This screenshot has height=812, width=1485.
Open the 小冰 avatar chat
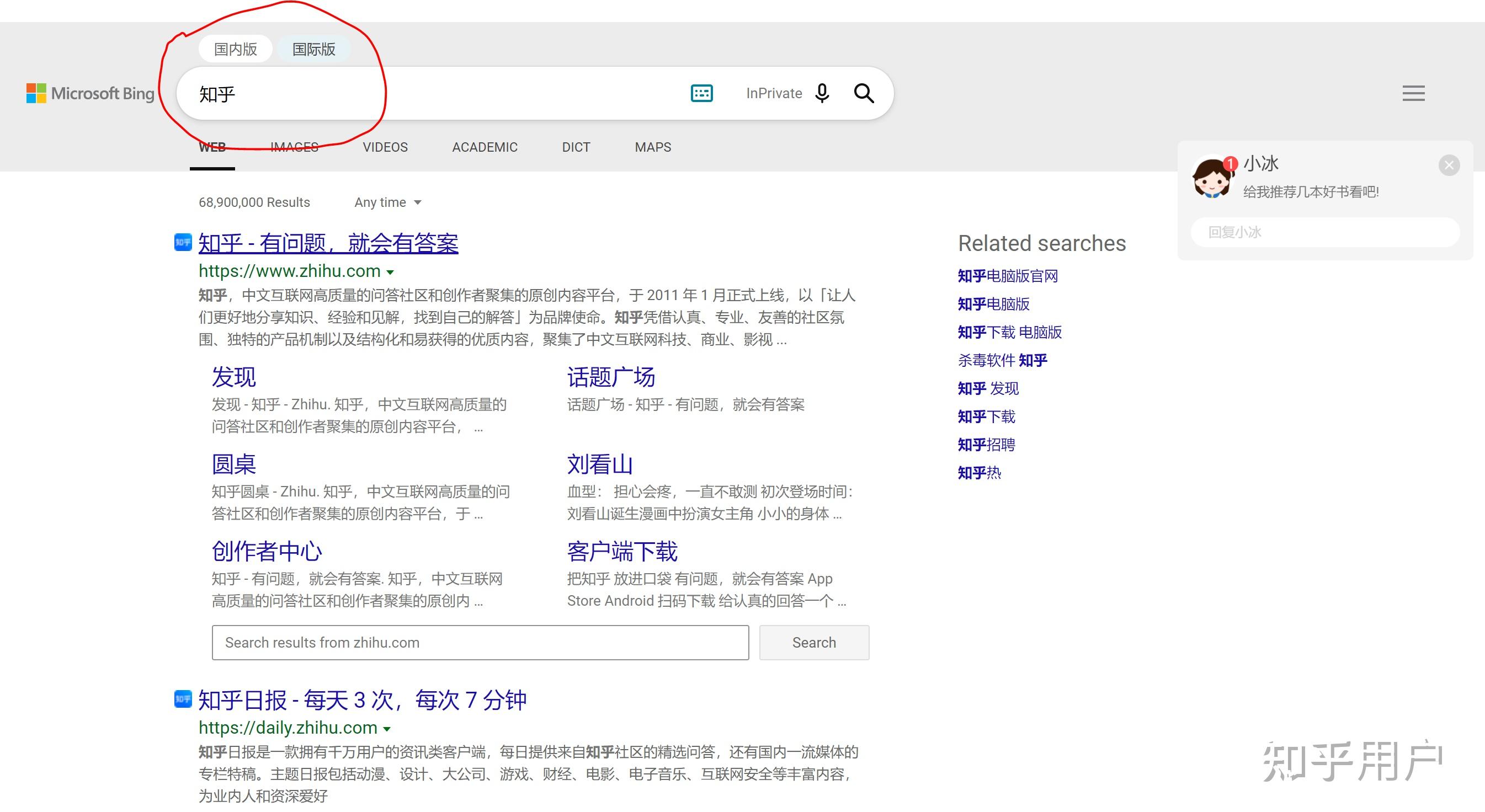[x=1212, y=178]
